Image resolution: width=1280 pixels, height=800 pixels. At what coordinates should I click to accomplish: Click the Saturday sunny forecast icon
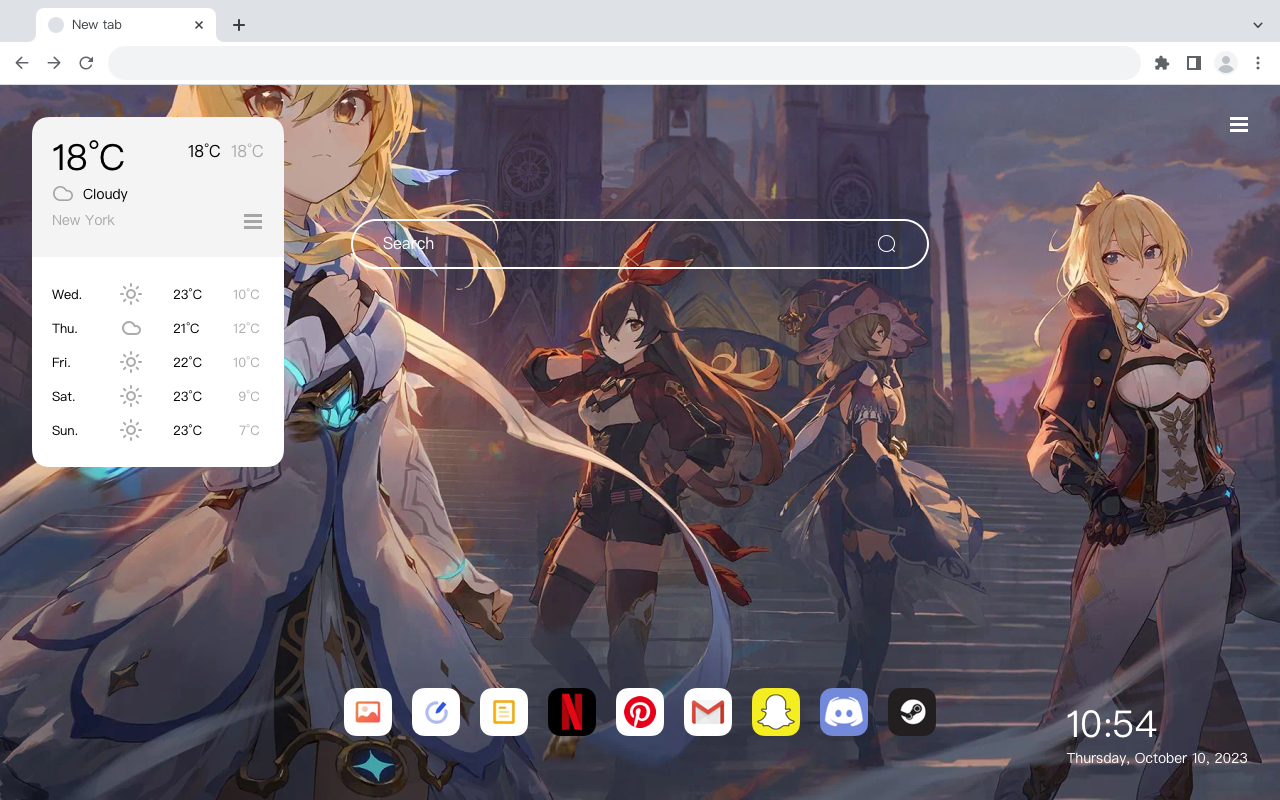(131, 396)
